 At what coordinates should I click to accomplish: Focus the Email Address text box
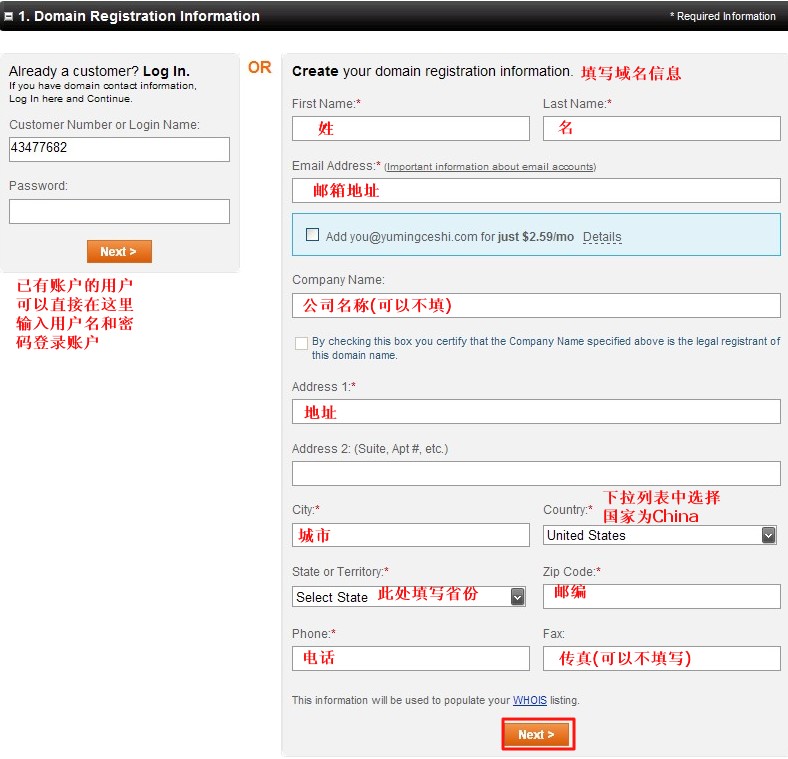(x=536, y=190)
